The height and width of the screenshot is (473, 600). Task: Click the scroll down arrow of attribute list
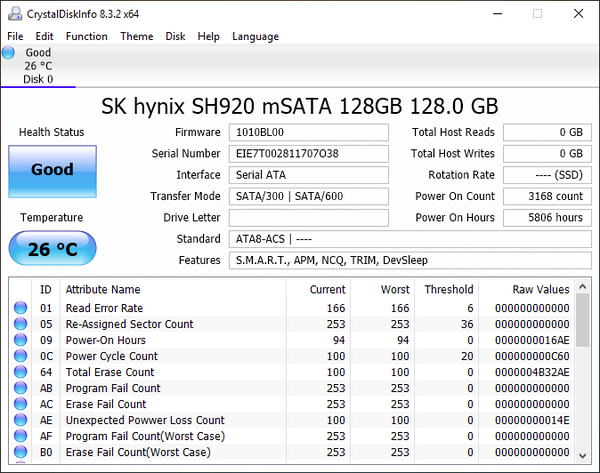(x=582, y=456)
